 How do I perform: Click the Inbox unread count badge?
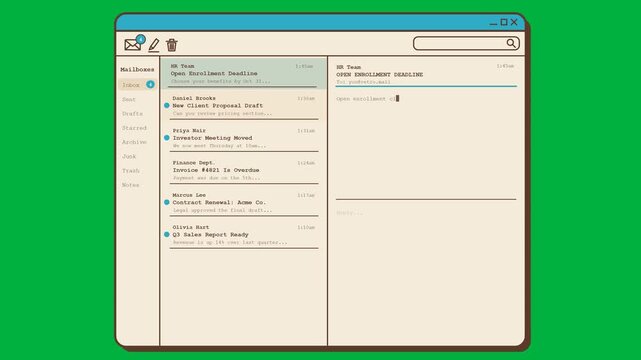coord(150,84)
